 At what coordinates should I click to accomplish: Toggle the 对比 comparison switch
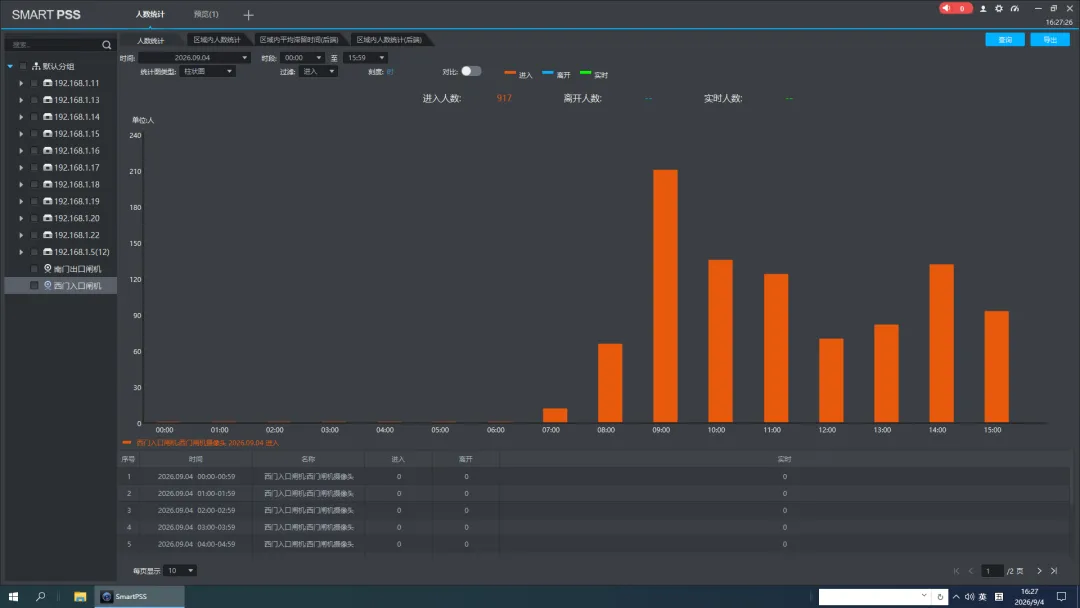click(x=471, y=71)
